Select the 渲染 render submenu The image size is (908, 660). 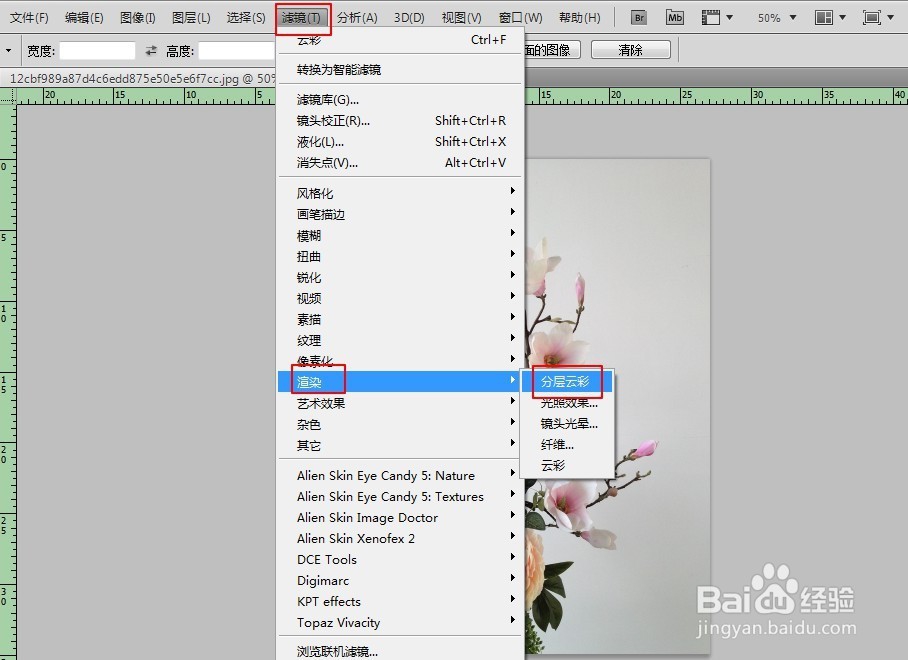pyautogui.click(x=400, y=382)
